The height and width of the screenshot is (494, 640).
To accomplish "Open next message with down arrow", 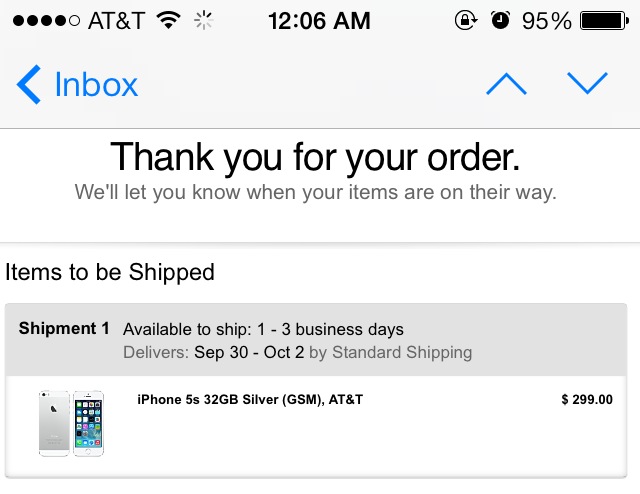I will pyautogui.click(x=587, y=84).
